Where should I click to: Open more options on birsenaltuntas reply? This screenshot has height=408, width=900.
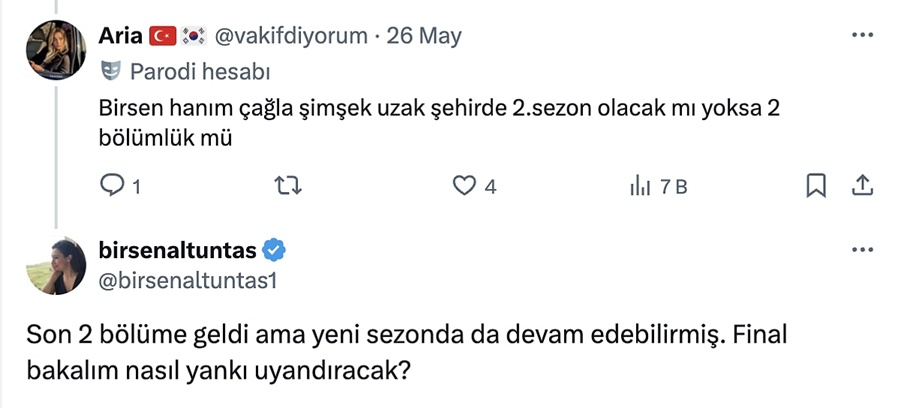coord(862,249)
